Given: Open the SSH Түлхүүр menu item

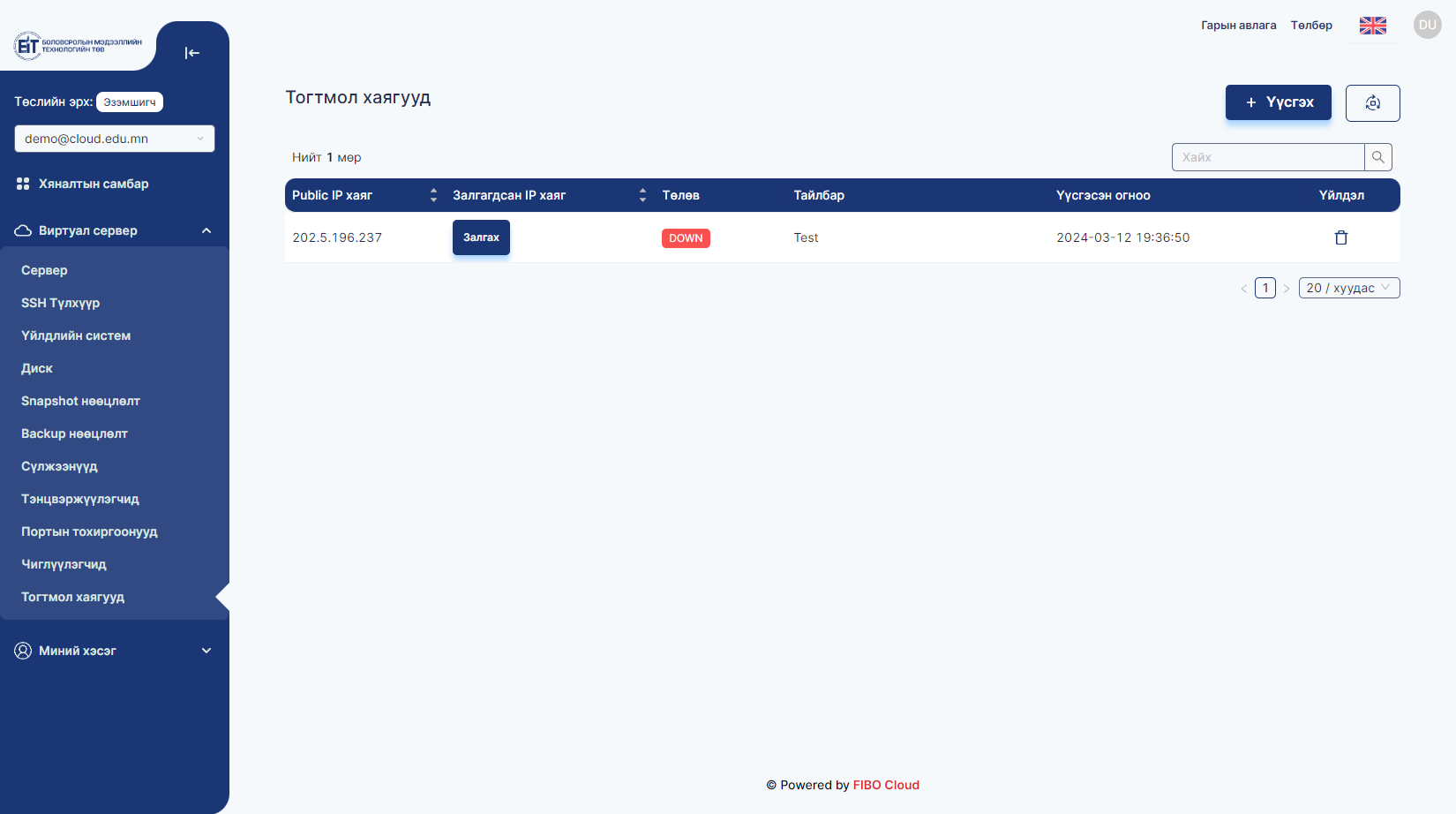Looking at the screenshot, I should [61, 303].
